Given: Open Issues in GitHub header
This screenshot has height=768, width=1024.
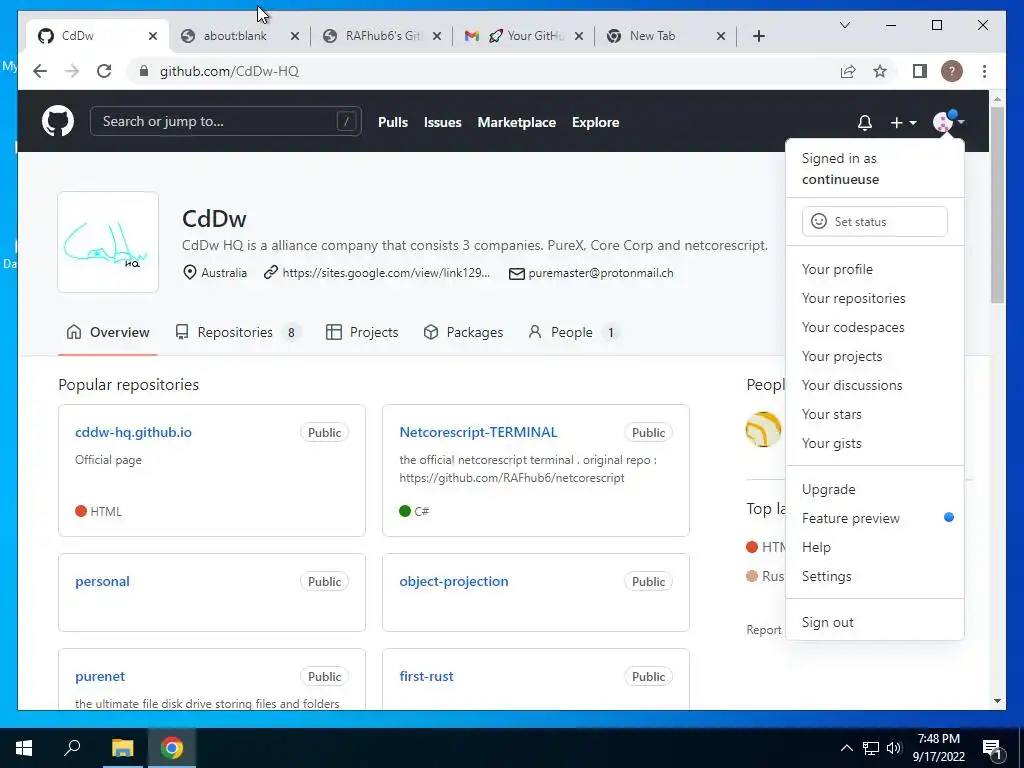Looking at the screenshot, I should 442,122.
